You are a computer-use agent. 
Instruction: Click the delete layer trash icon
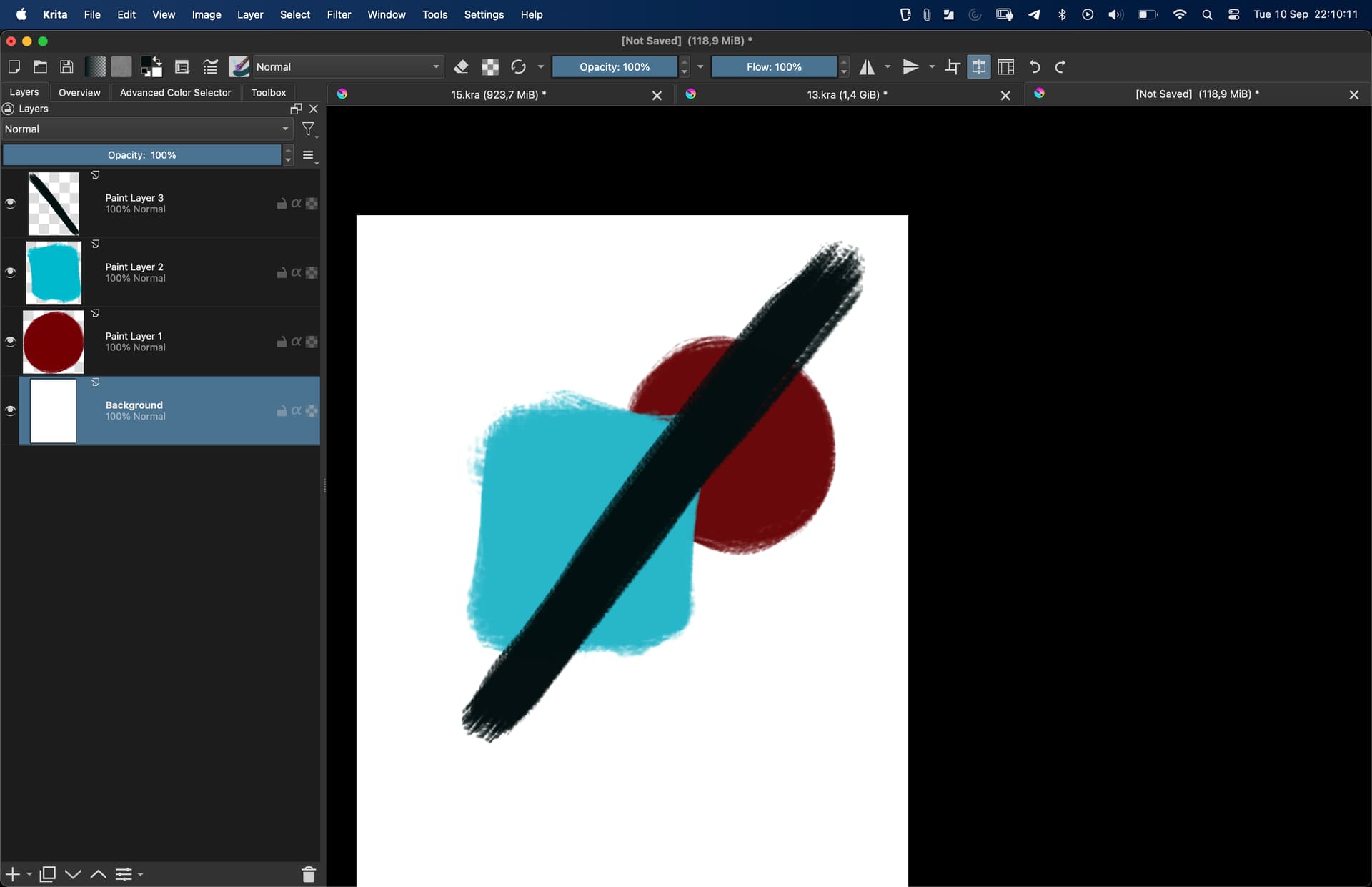[309, 874]
